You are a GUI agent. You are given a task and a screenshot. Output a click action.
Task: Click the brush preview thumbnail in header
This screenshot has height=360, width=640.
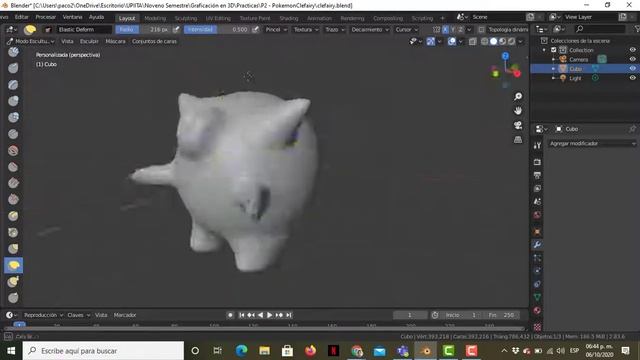click(30, 29)
